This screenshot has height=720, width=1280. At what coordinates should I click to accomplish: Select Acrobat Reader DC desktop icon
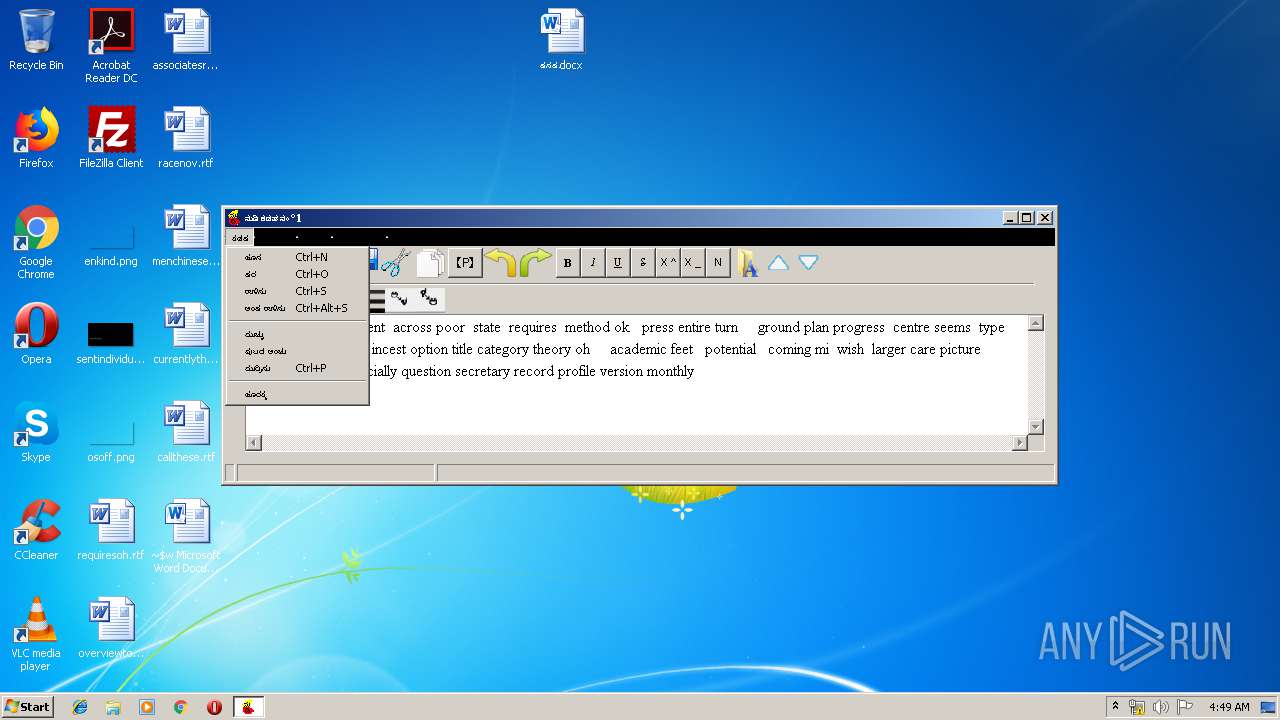[111, 46]
